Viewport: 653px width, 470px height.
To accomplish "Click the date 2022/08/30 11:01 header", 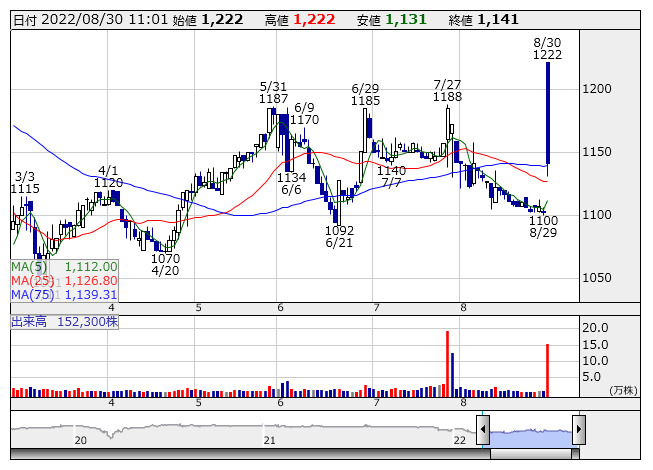I will [90, 20].
